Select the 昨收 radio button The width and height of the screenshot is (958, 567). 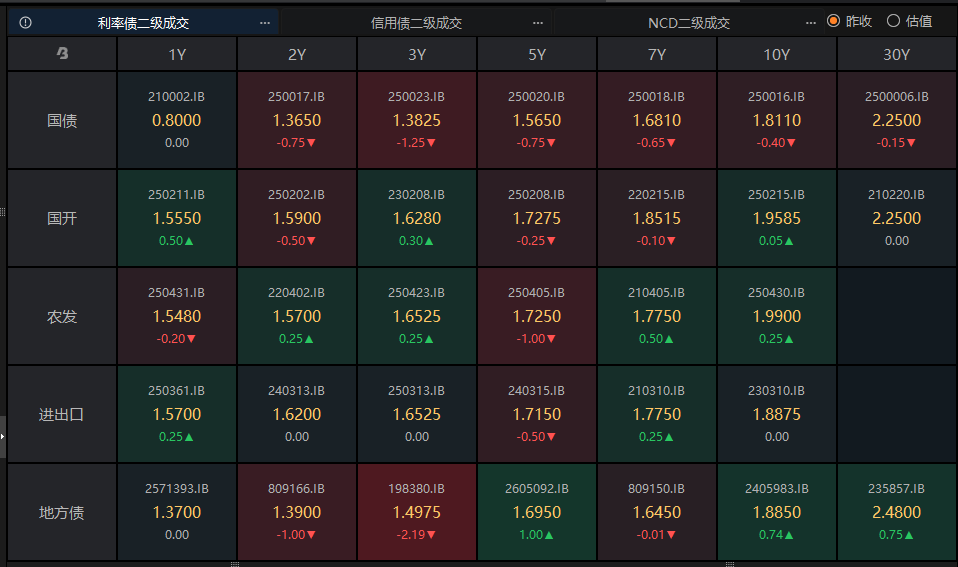point(834,21)
